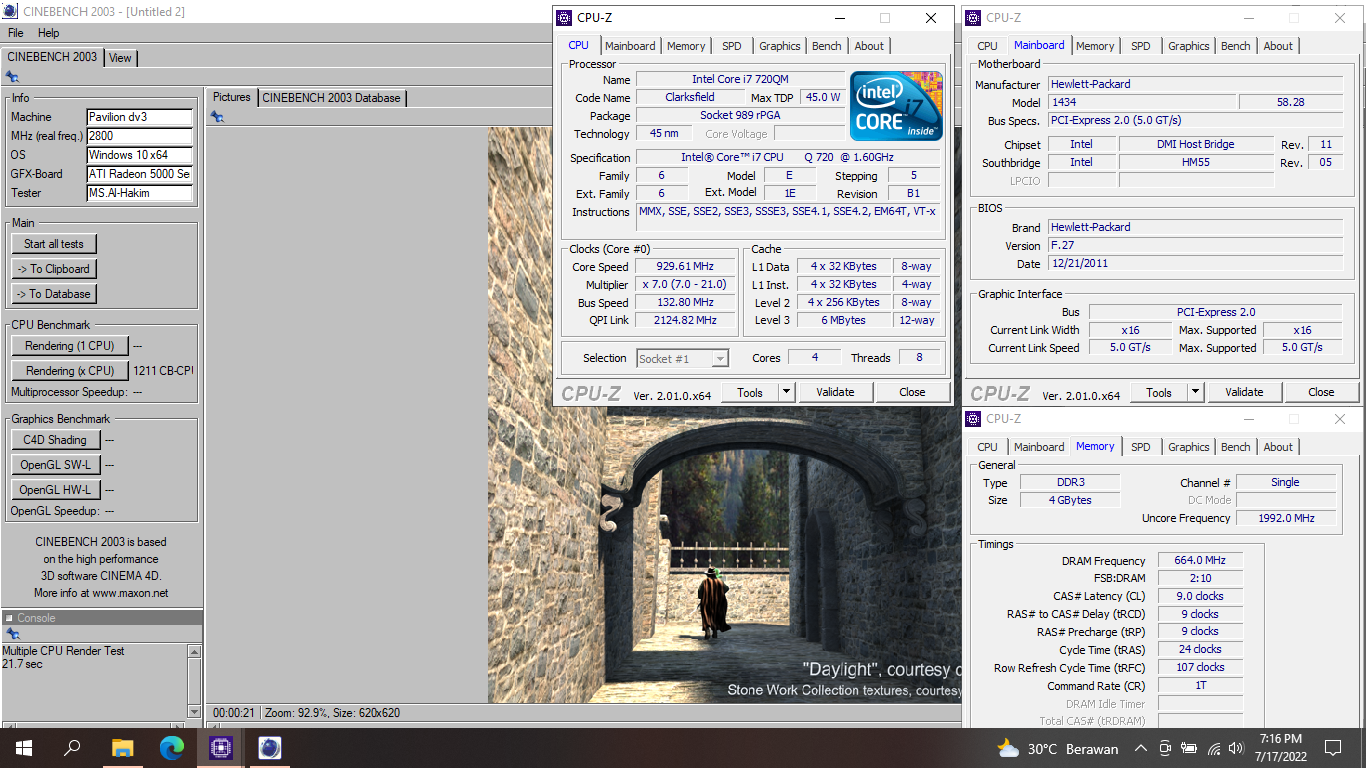Screen dimensions: 1366x768
Task: Open SPD tab in Mainboard window
Action: [x=1141, y=46]
